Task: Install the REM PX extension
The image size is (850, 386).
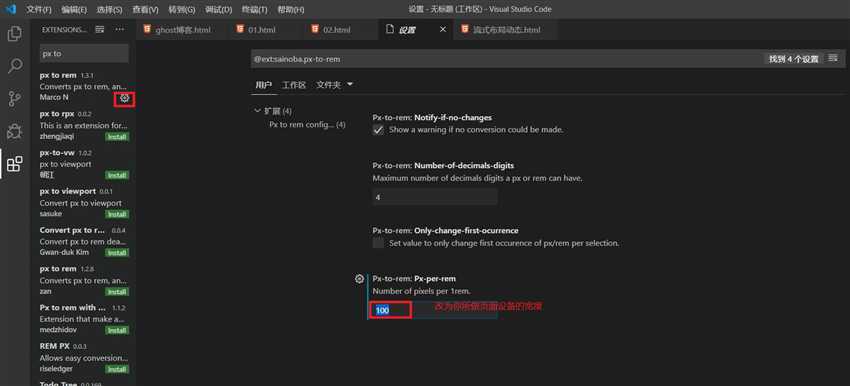Action: [117, 369]
